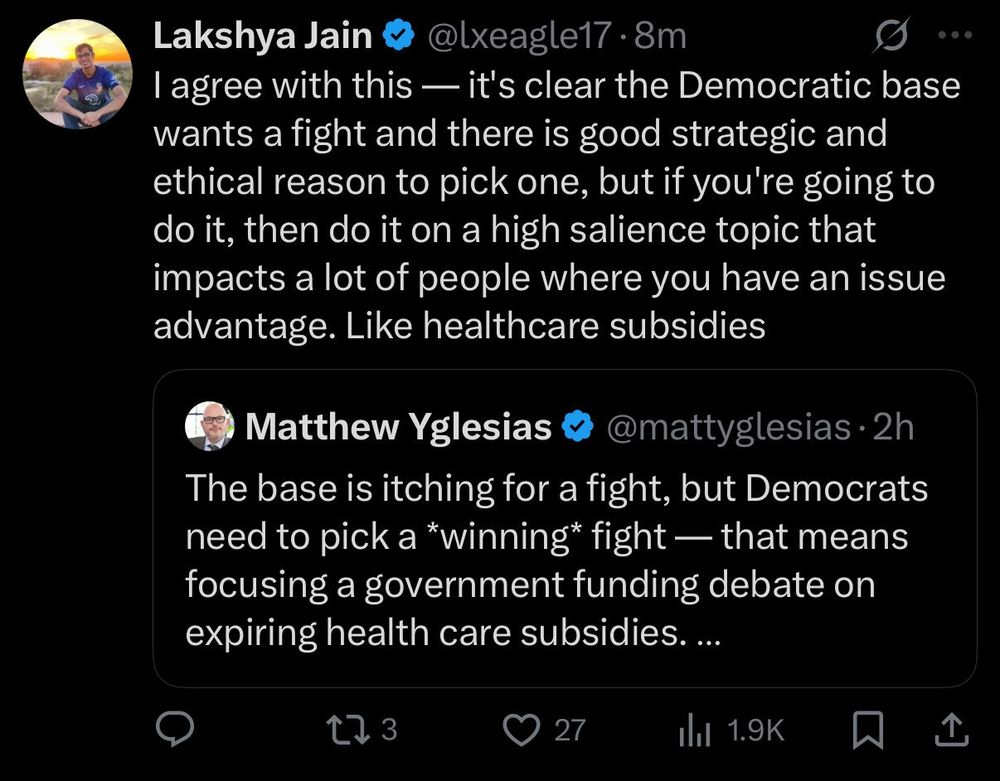Open Matthew Yglesias's profile name
The width and height of the screenshot is (1000, 781).
click(x=397, y=427)
